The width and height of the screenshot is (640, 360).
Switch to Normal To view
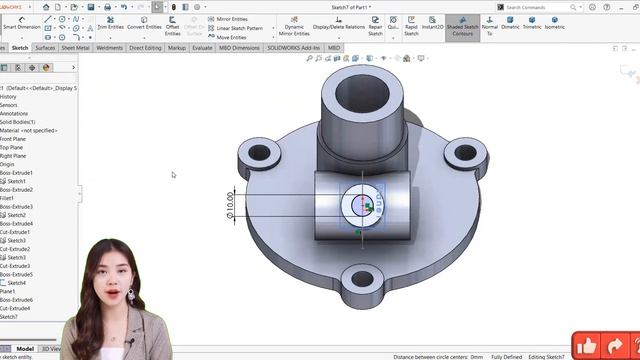click(489, 26)
